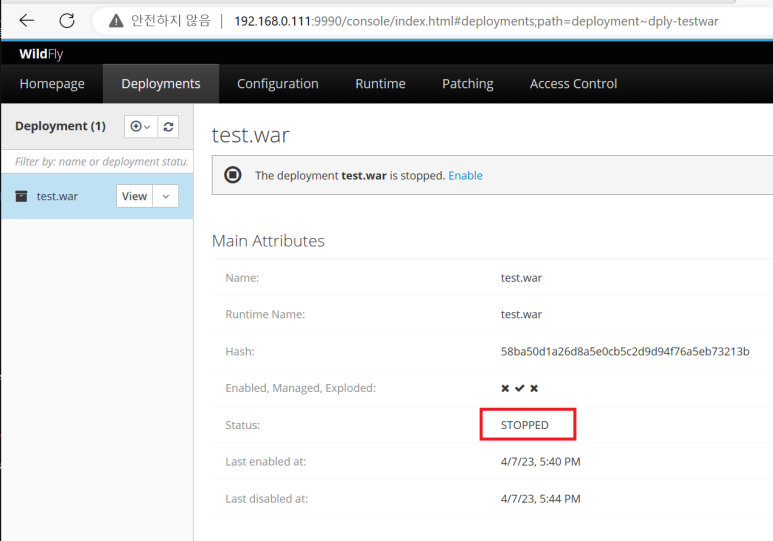
Task: Go back with browser back arrow
Action: point(27,20)
